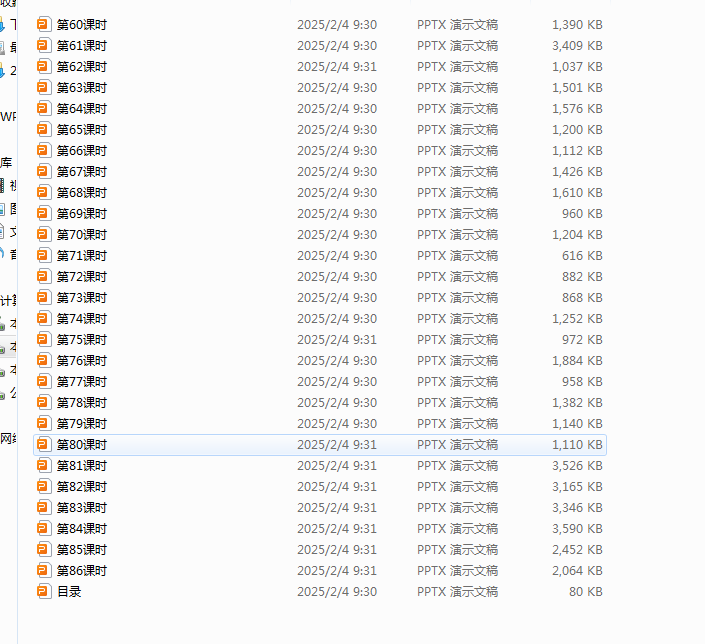Click the file name 第80课时
Image resolution: width=705 pixels, height=644 pixels.
point(82,444)
